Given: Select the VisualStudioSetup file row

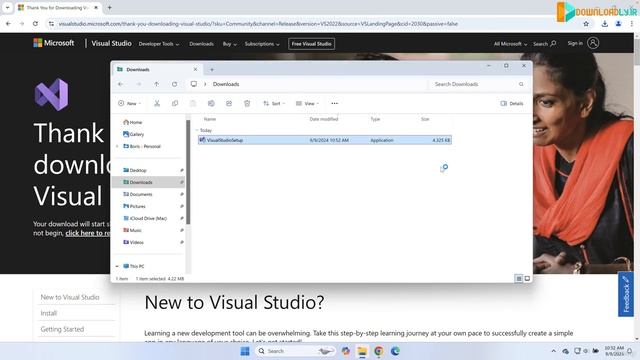Looking at the screenshot, I should (x=324, y=140).
